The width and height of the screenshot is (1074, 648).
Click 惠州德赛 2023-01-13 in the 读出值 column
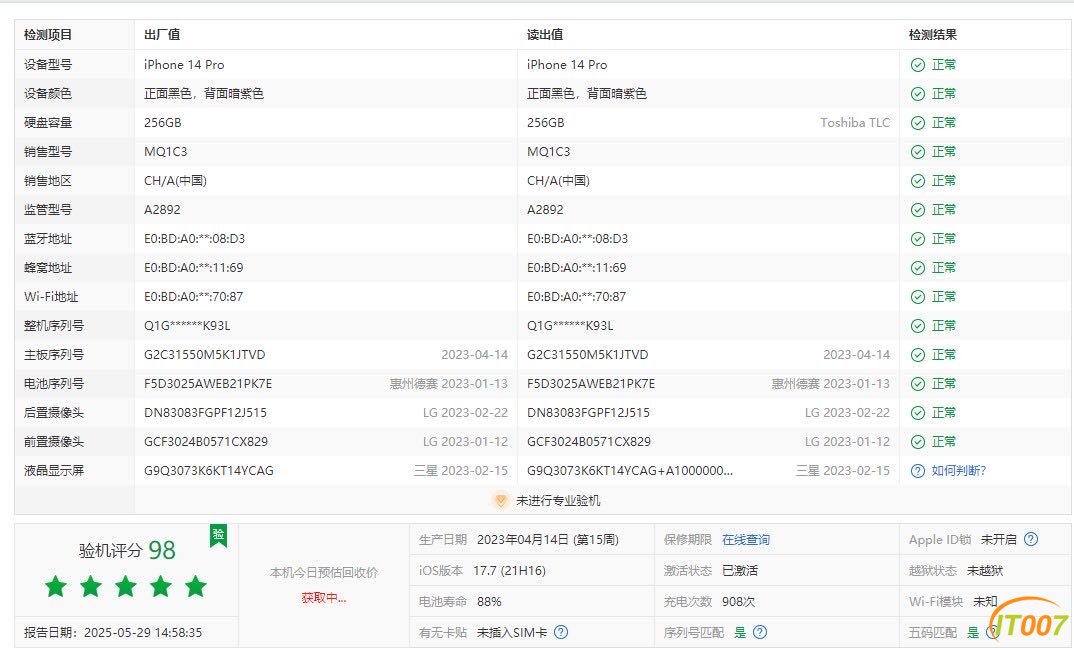[831, 384]
